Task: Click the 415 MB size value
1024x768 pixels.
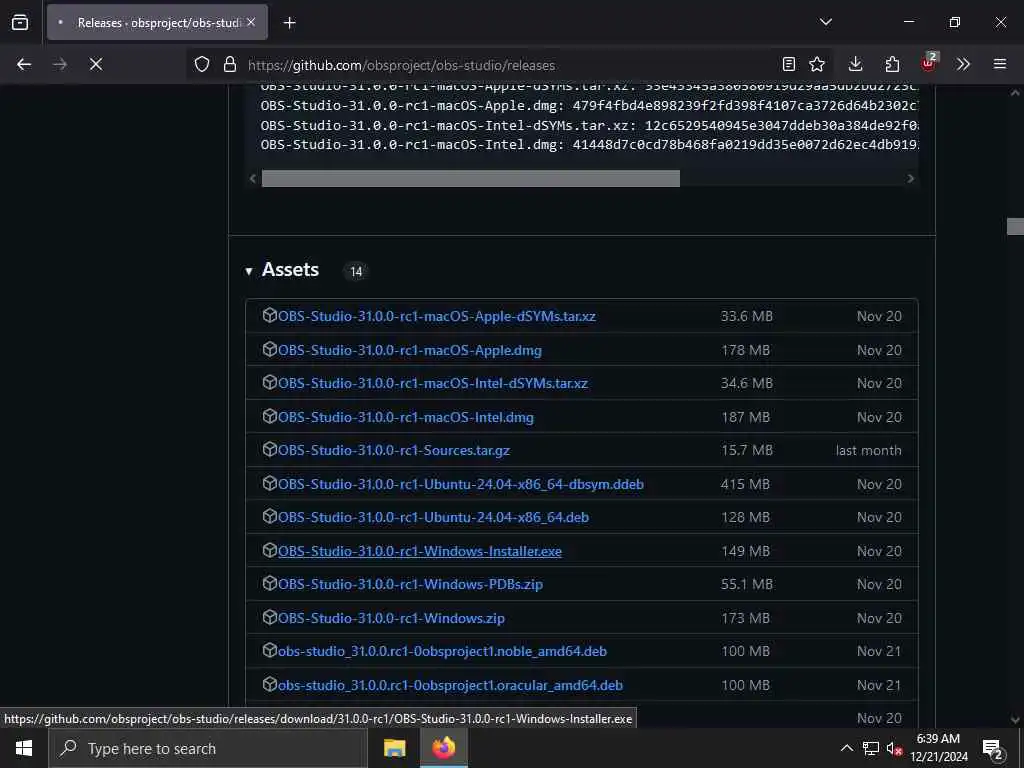Action: [x=745, y=485]
